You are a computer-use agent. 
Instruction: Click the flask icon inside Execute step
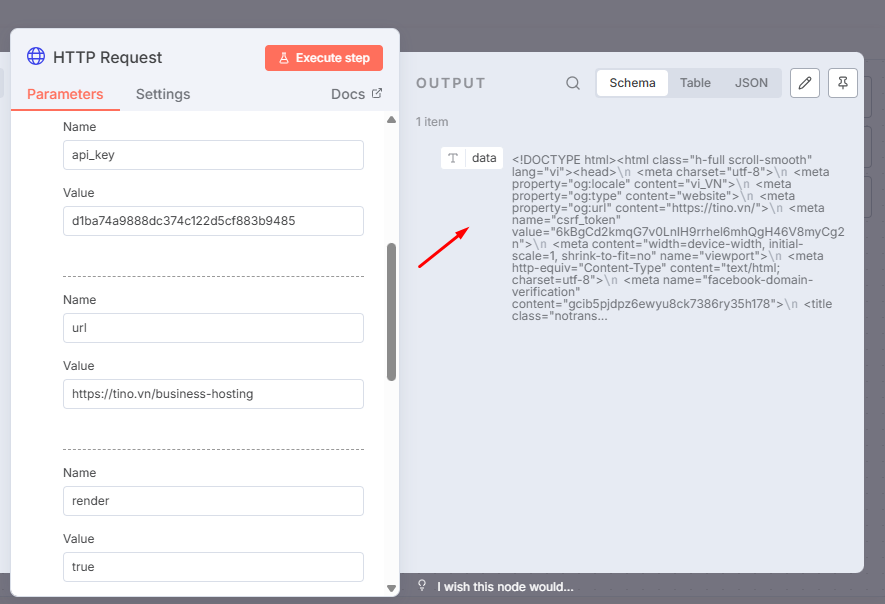285,57
